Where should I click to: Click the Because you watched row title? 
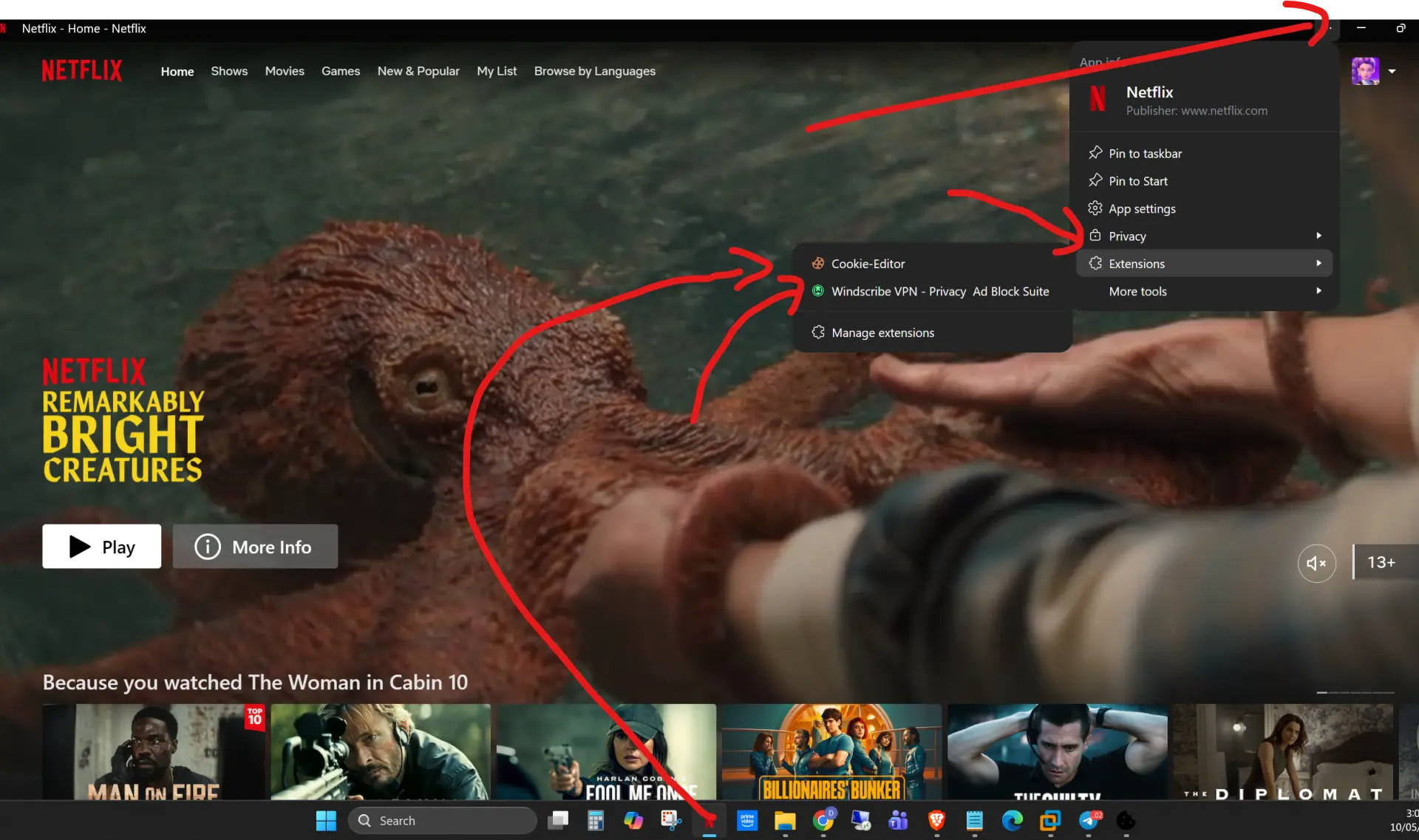click(255, 682)
